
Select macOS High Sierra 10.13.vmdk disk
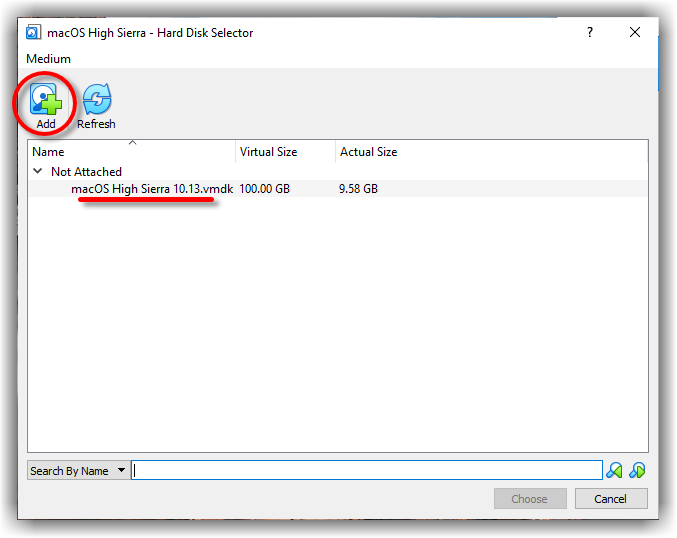(x=151, y=189)
